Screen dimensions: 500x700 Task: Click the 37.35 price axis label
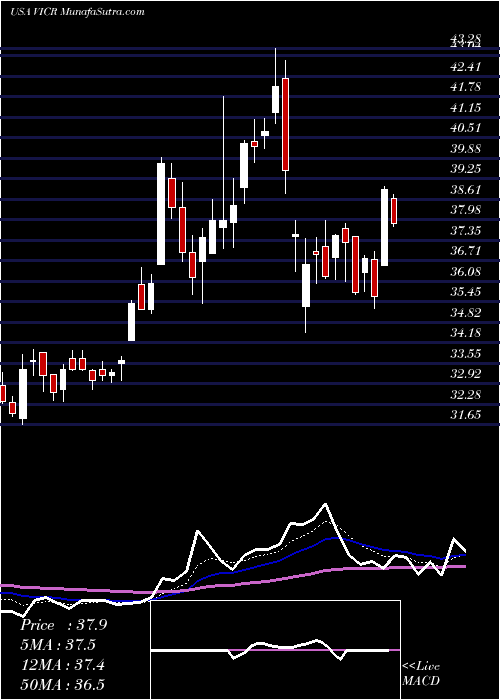pyautogui.click(x=466, y=231)
